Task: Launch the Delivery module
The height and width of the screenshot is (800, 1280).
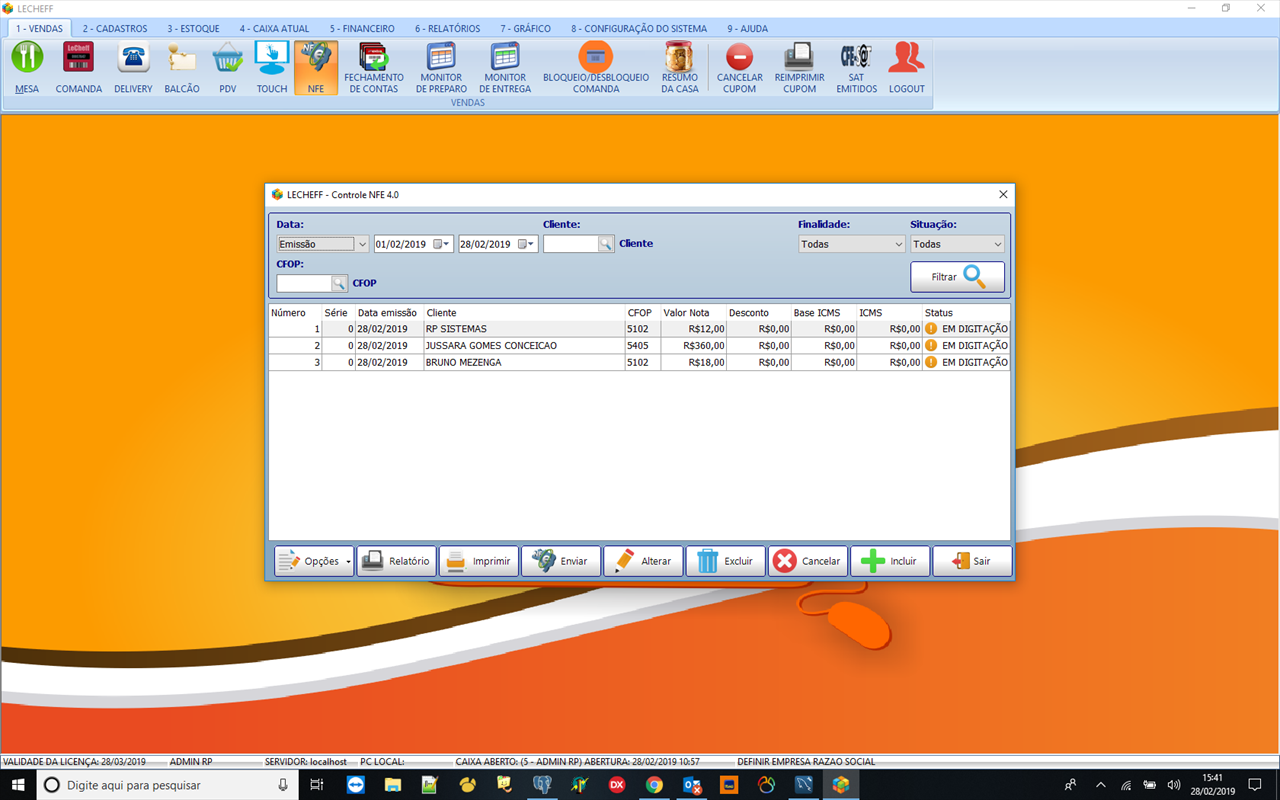Action: click(x=133, y=66)
